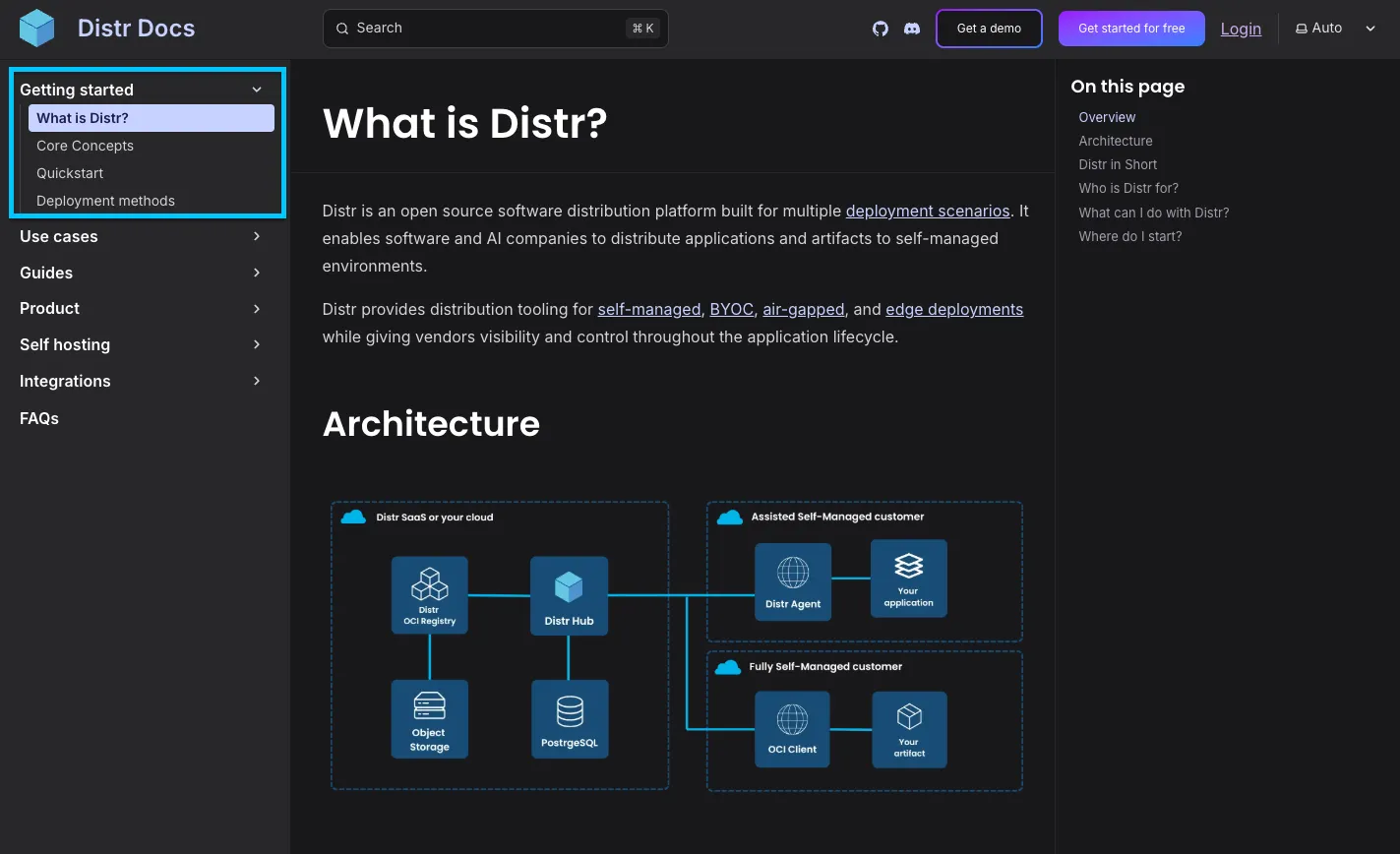Click the Get started for free button
The image size is (1400, 854).
coord(1130,29)
